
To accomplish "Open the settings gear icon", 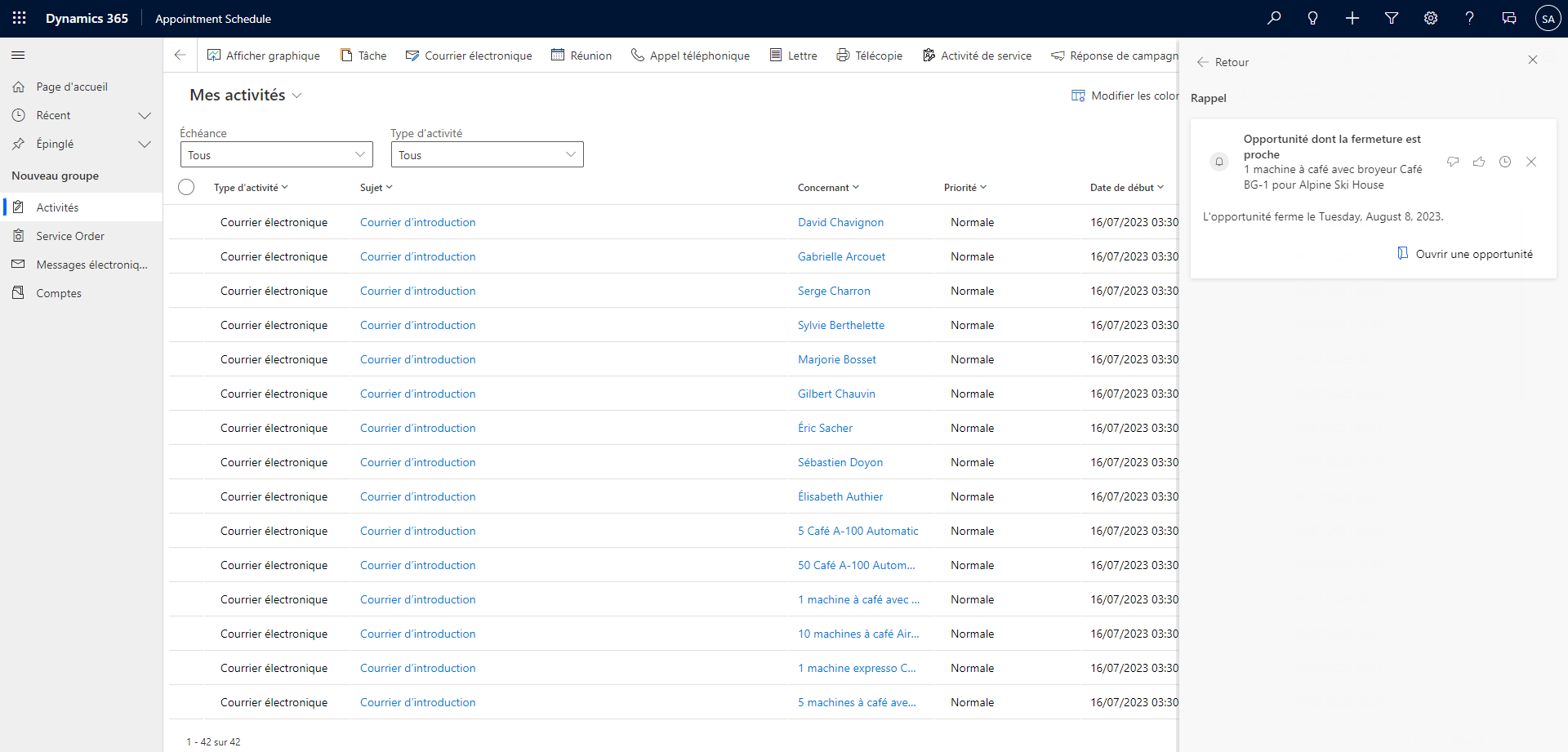I will (1431, 18).
